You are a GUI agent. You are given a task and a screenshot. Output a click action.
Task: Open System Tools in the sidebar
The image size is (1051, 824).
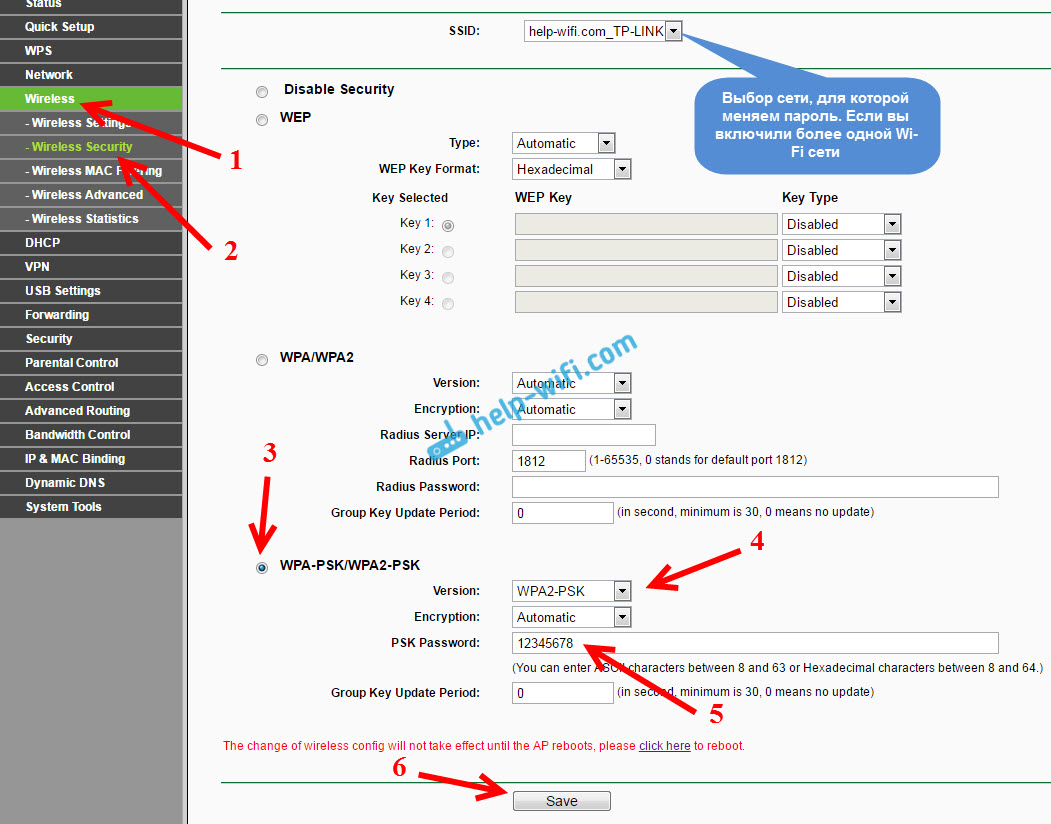pos(64,507)
